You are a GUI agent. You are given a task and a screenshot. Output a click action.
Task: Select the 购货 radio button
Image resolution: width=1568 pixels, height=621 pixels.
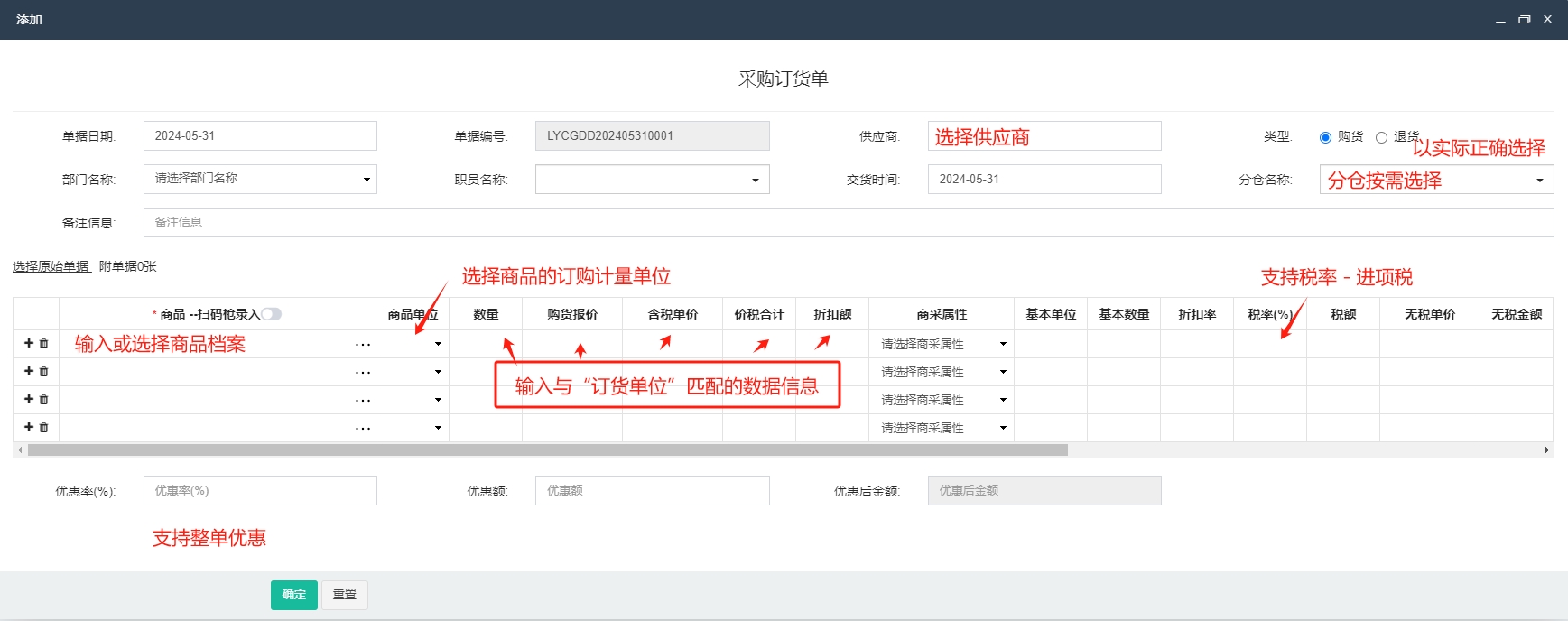(x=1325, y=137)
